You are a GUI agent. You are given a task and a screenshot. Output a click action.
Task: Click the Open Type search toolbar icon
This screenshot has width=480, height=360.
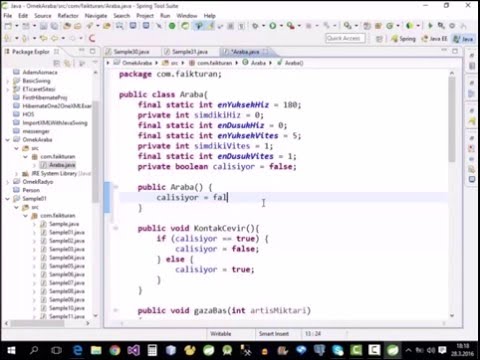click(120, 26)
